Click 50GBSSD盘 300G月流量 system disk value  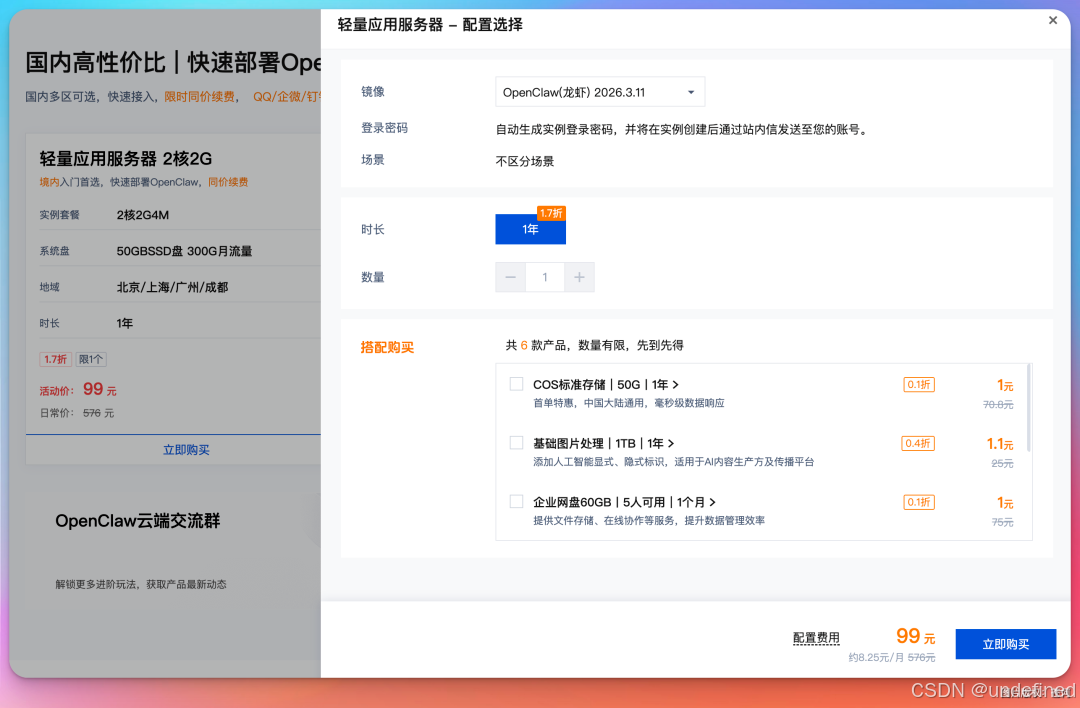click(184, 251)
